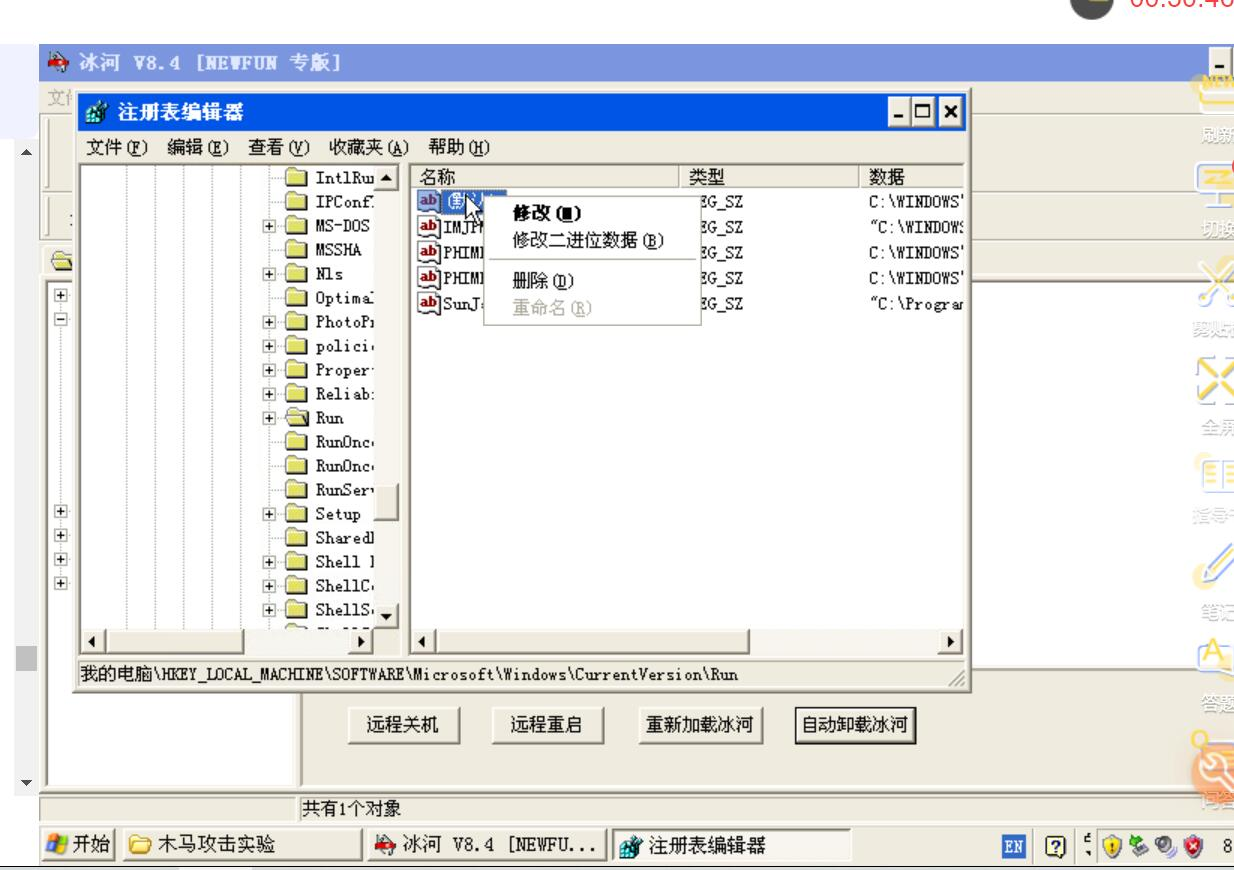Select the SunJa string value icon
The width and height of the screenshot is (1234, 870).
click(x=428, y=302)
